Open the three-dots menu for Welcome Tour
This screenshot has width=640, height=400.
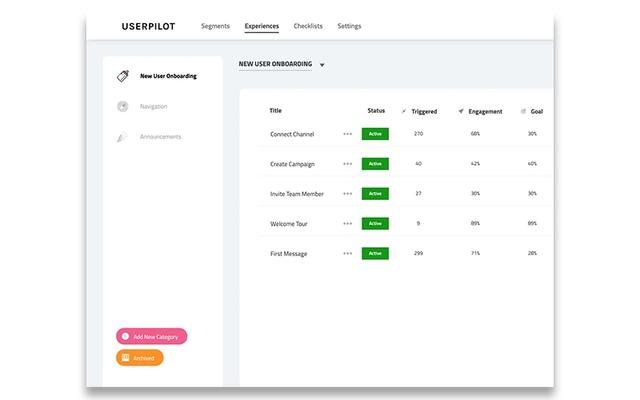[x=347, y=223]
